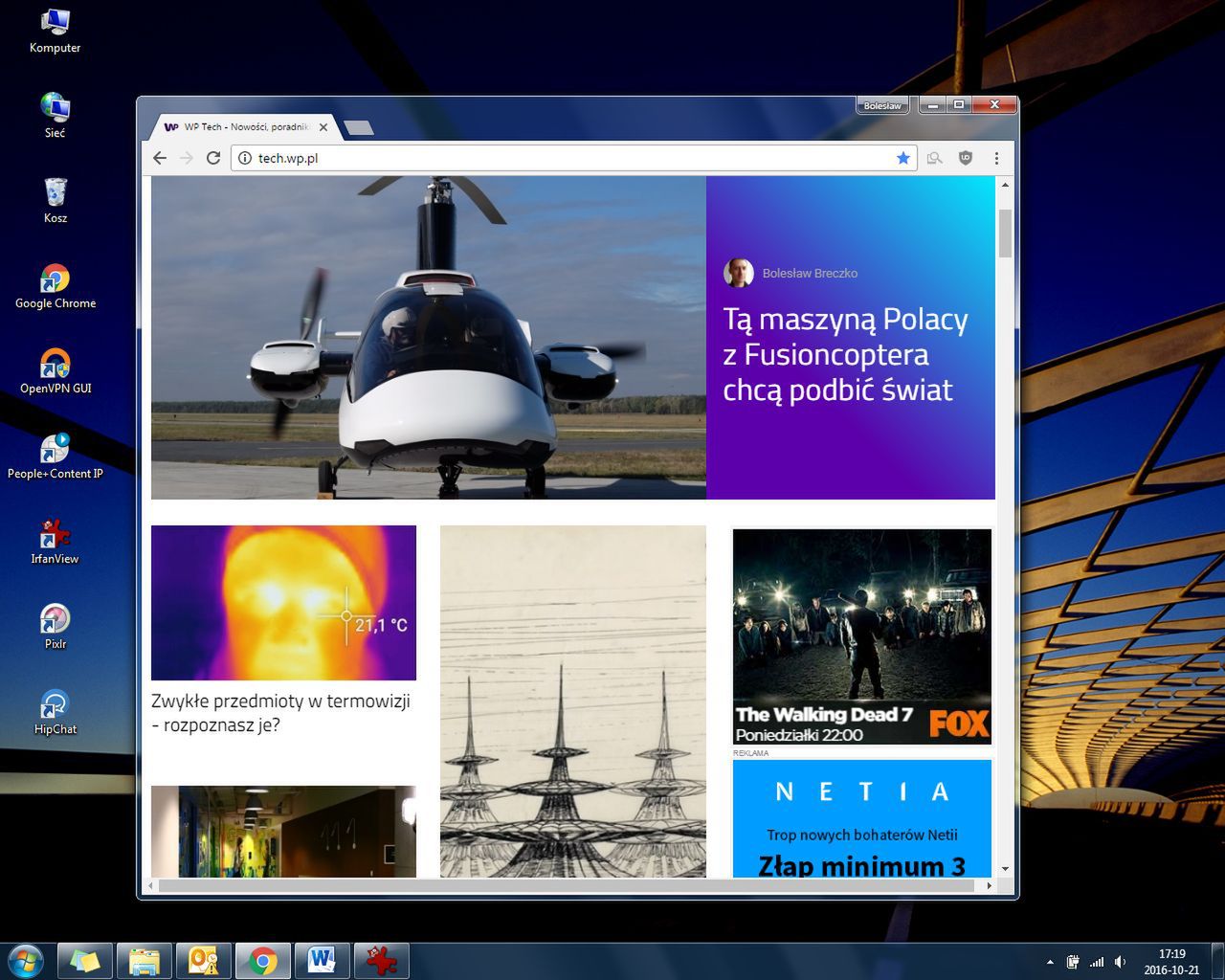Open the Komputer desktop icon

(55, 31)
